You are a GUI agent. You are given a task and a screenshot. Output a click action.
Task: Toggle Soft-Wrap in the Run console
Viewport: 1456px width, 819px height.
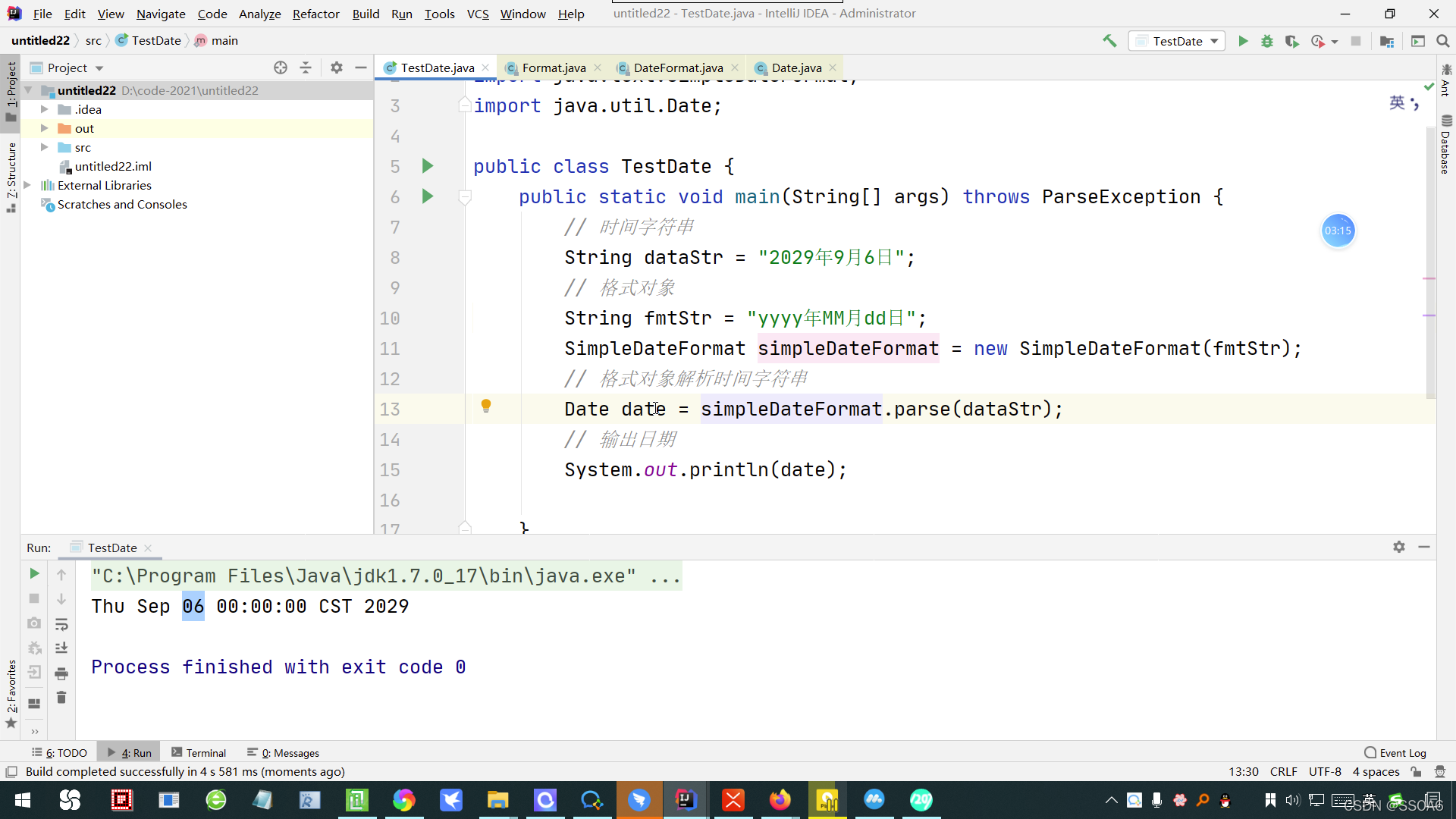pyautogui.click(x=61, y=624)
